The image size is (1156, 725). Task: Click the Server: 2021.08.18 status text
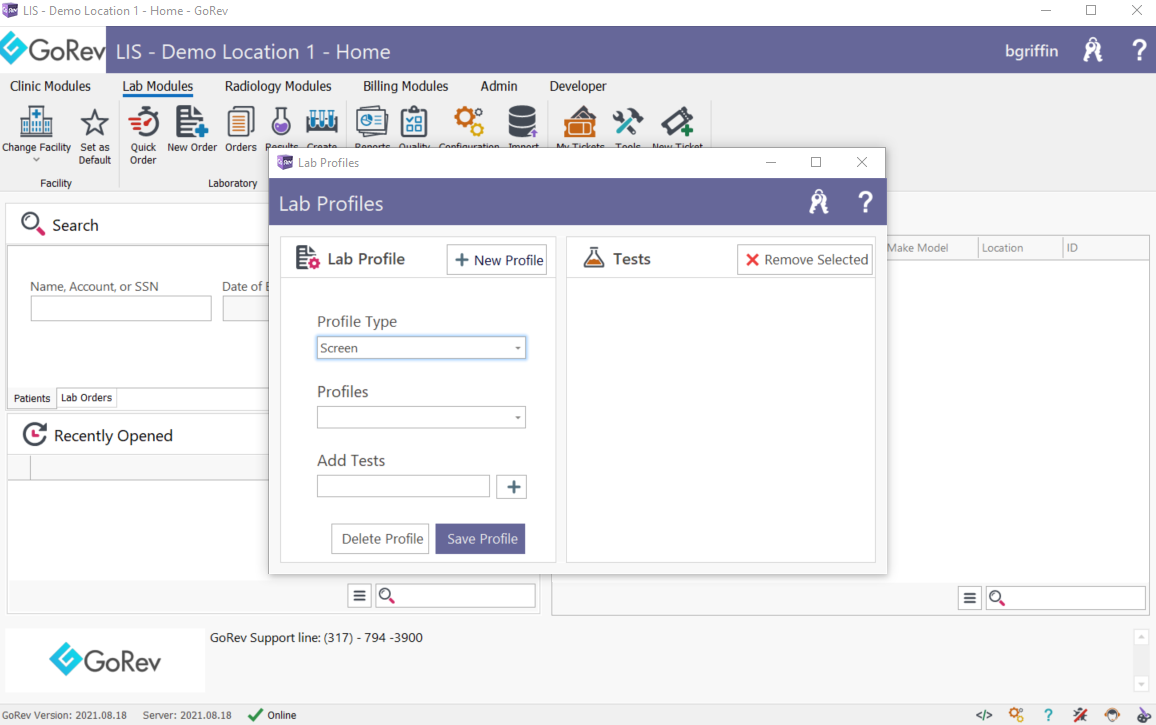tap(187, 715)
